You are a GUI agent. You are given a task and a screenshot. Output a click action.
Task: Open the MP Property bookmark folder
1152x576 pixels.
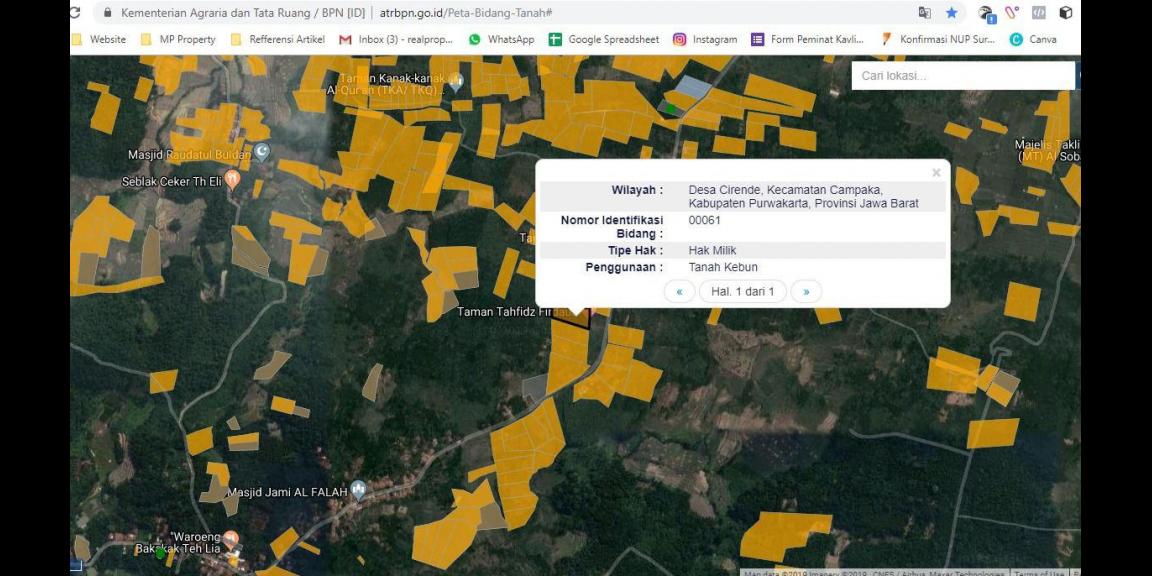(x=178, y=40)
